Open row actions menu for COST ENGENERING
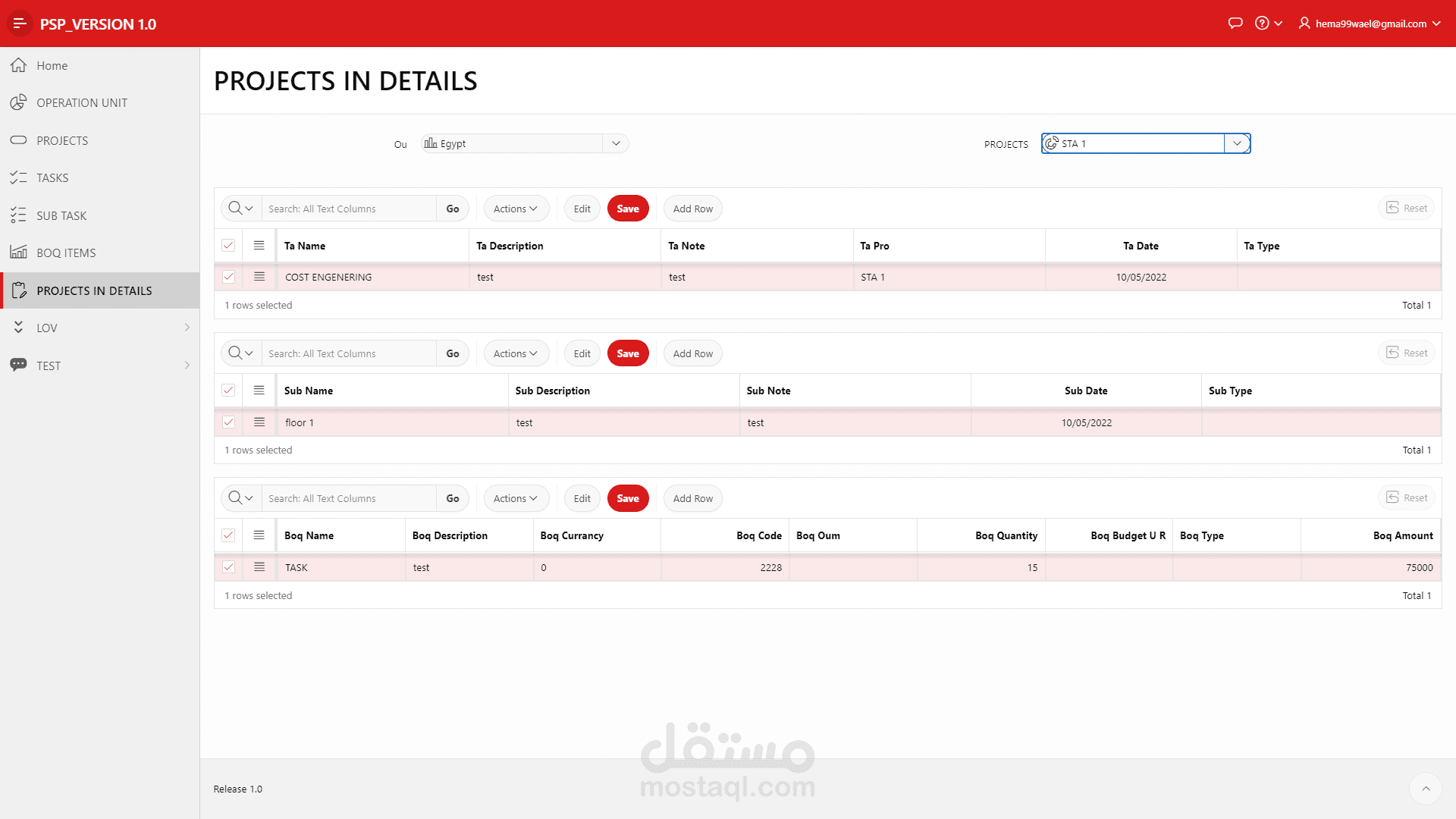This screenshot has height=819, width=1456. point(259,277)
